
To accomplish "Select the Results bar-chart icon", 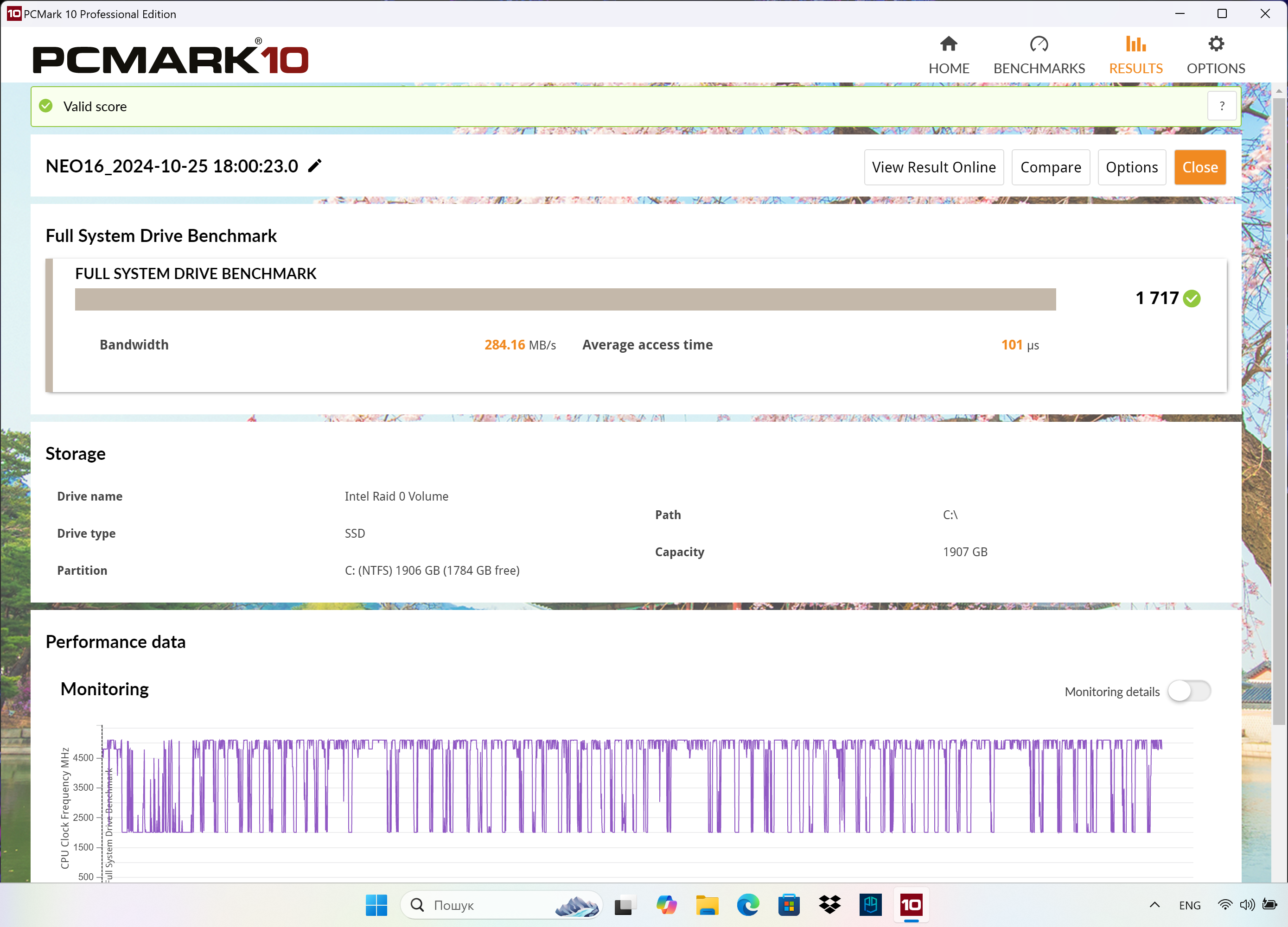I will [x=1135, y=43].
